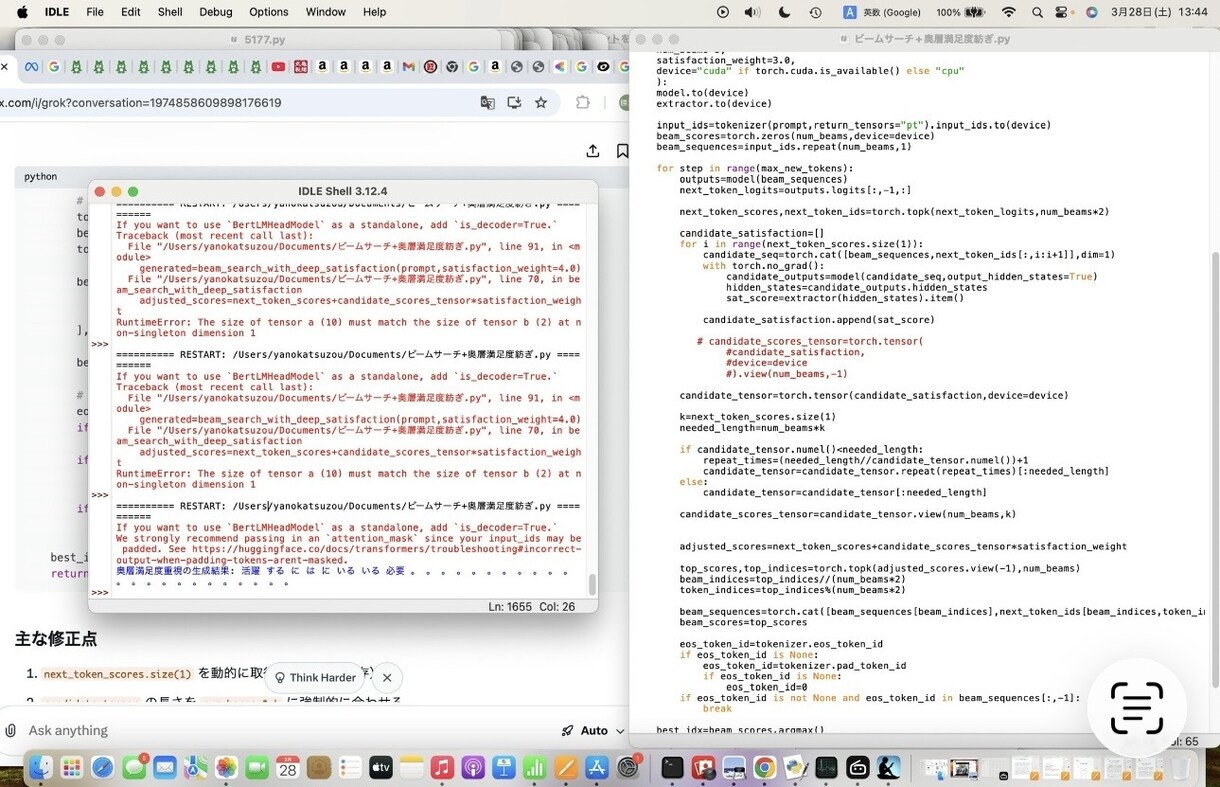
Task: Click the Siri icon in menu bar
Action: (x=1091, y=12)
